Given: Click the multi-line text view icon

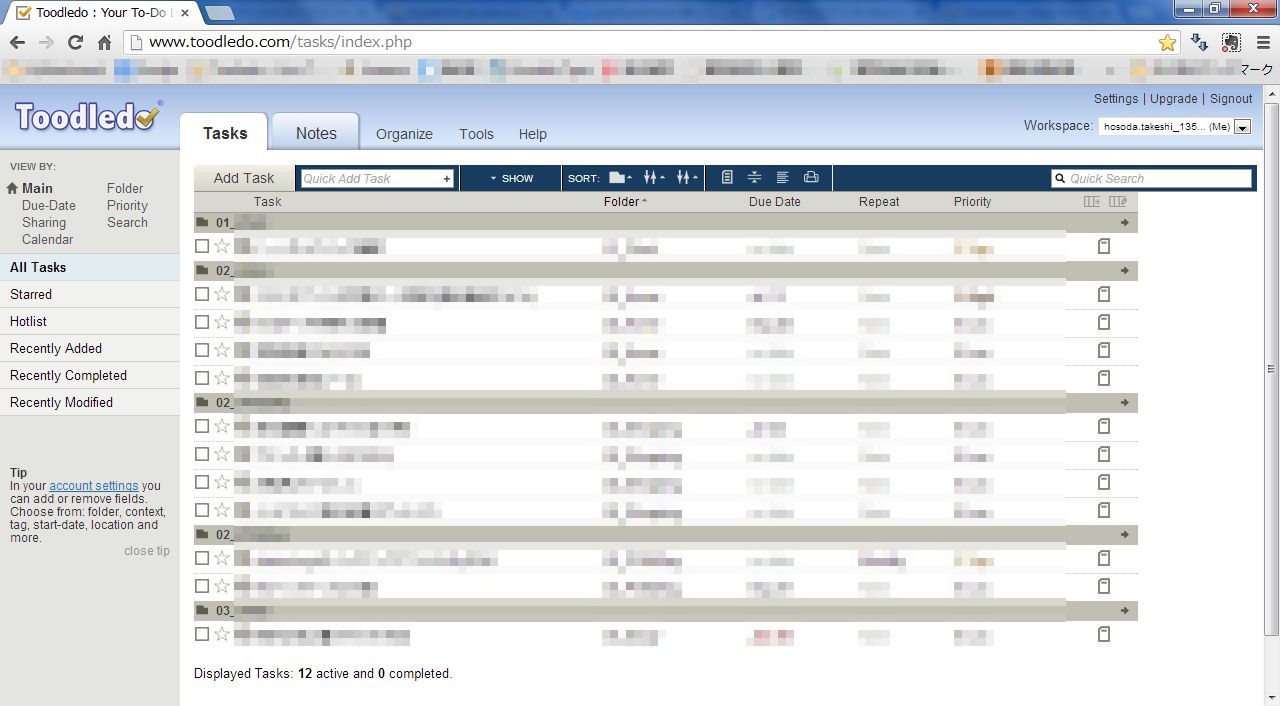Looking at the screenshot, I should tap(783, 178).
